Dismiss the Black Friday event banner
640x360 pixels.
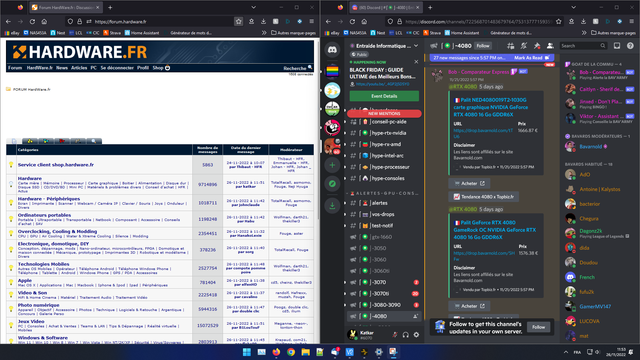(x=416, y=62)
